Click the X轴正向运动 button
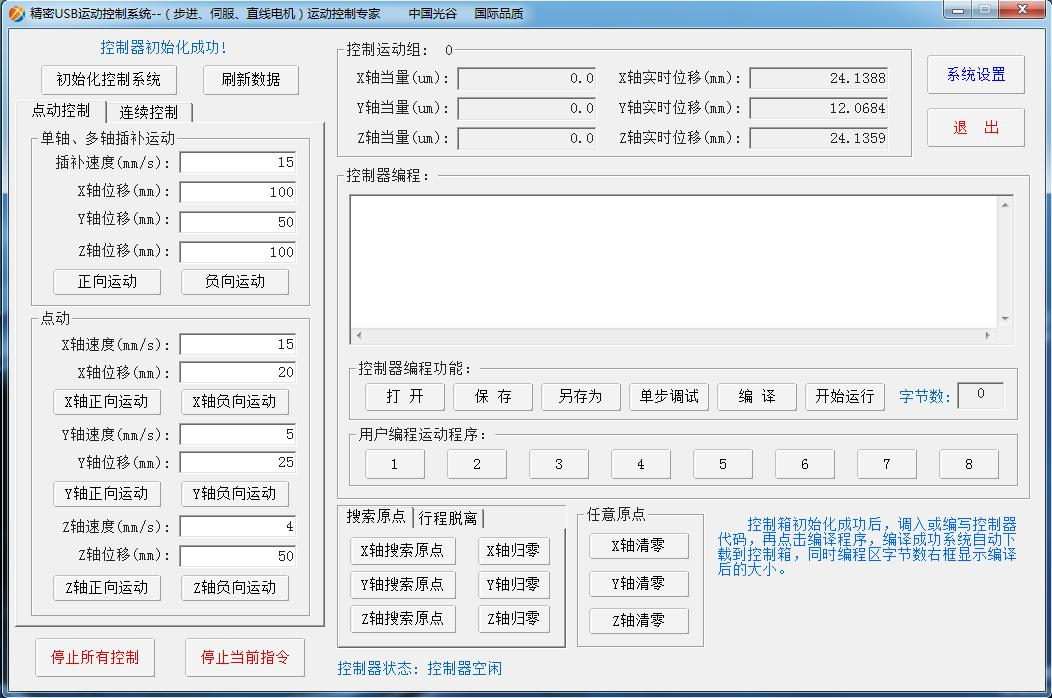This screenshot has width=1052, height=698. pos(107,402)
